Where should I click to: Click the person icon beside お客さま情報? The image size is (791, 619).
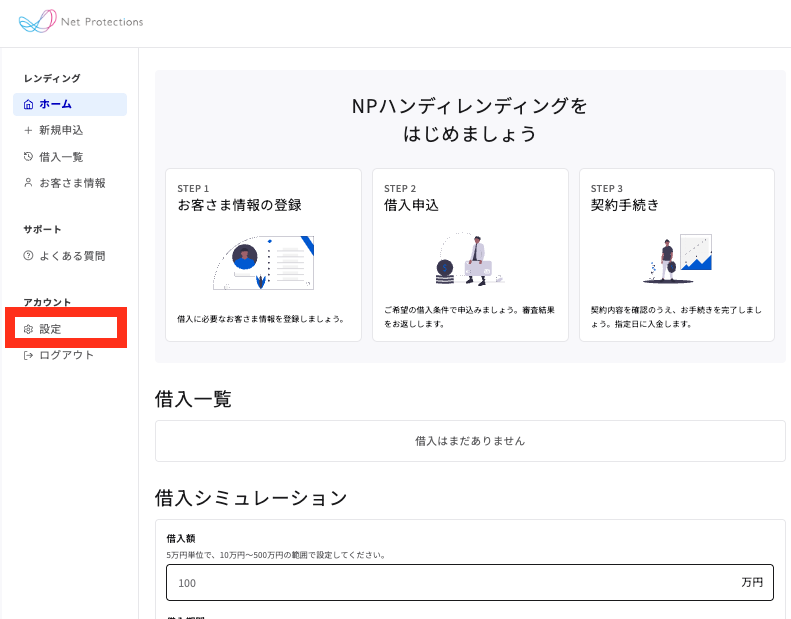pyautogui.click(x=28, y=183)
